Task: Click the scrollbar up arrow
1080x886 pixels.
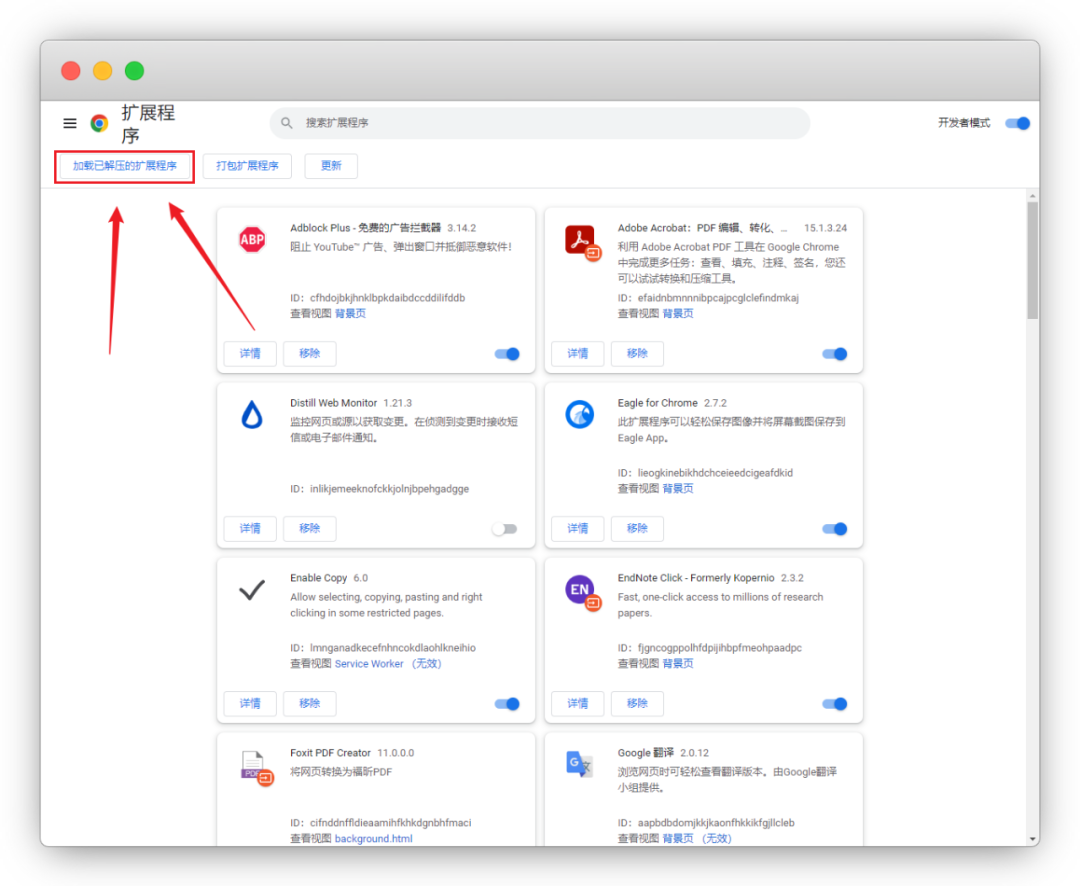Action: point(1032,196)
